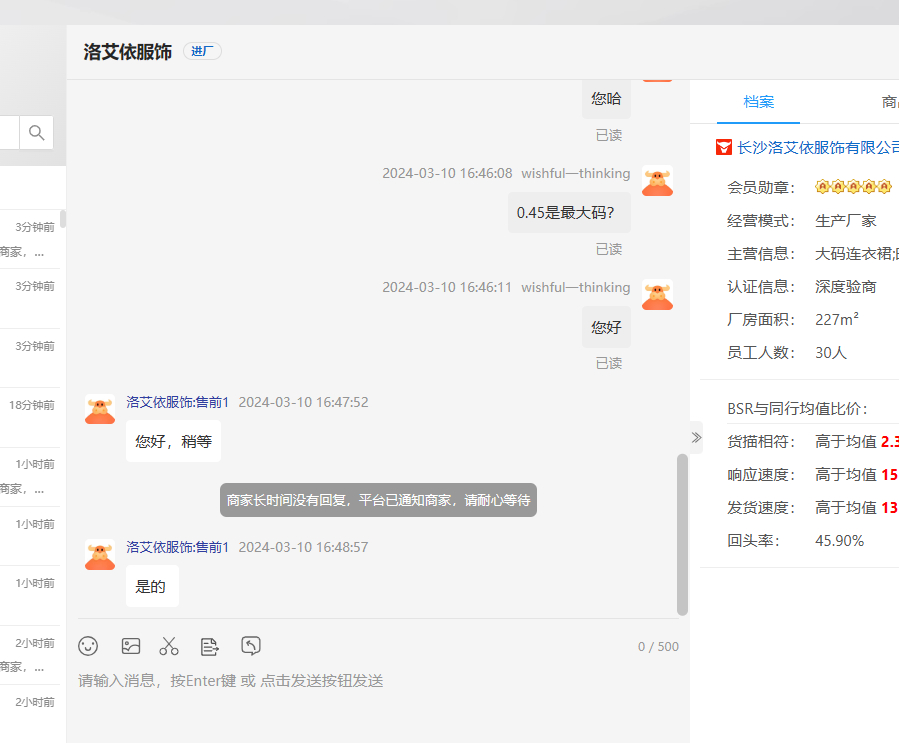Switch to the 档案 tab

pos(758,102)
